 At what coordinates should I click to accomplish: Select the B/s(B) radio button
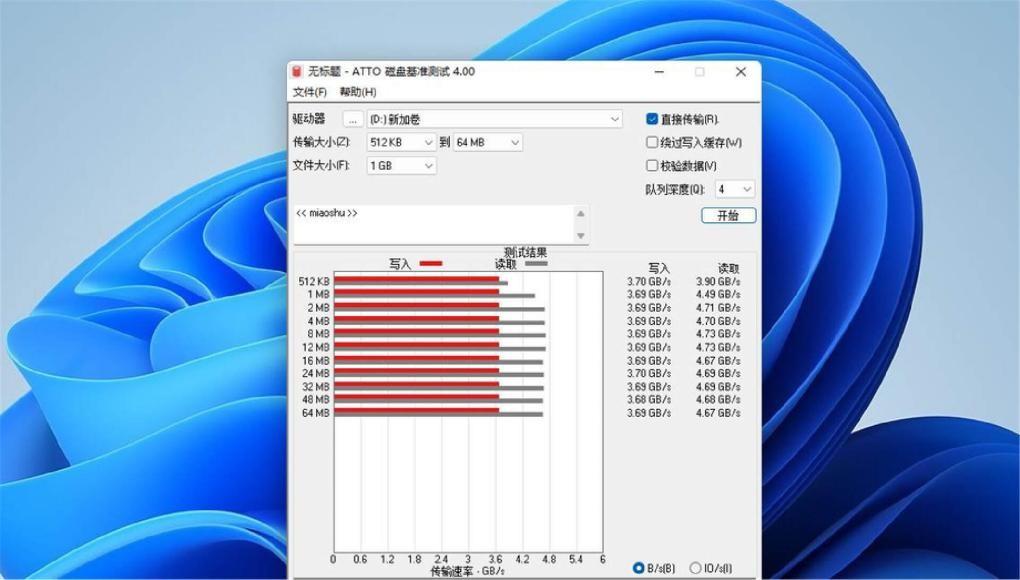click(639, 568)
